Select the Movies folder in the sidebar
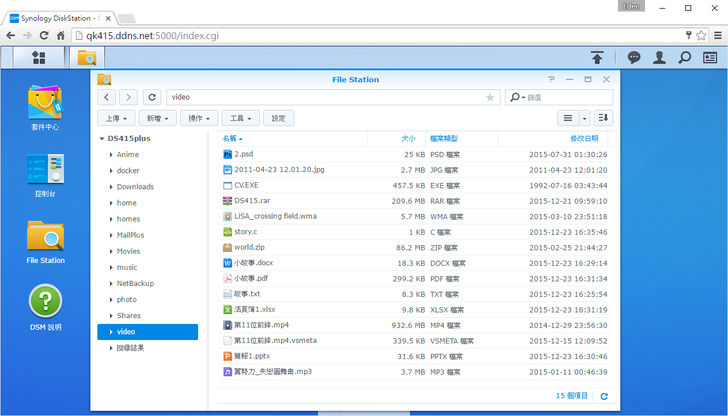The image size is (728, 416). [128, 251]
